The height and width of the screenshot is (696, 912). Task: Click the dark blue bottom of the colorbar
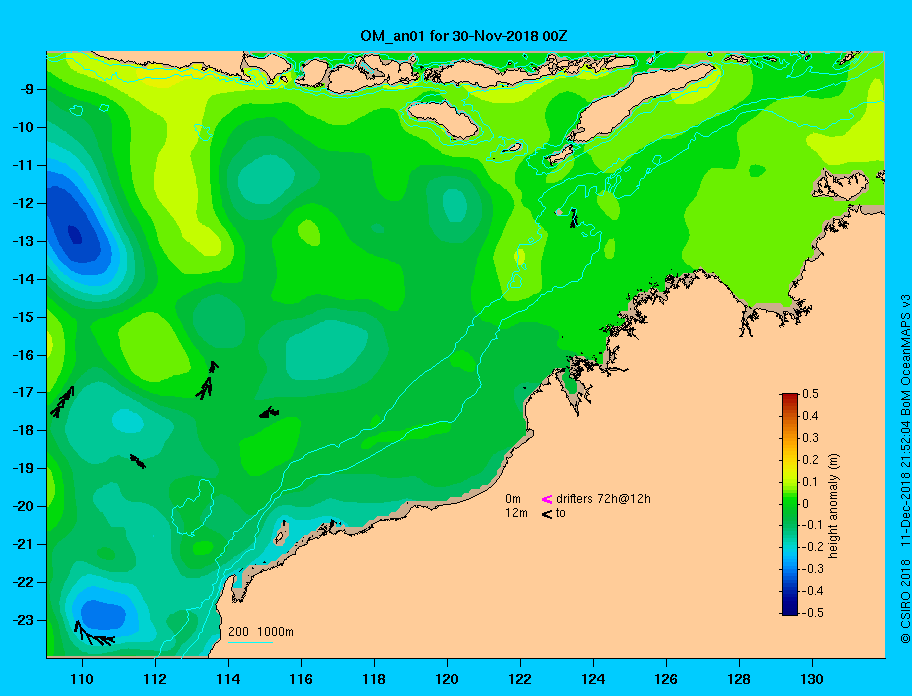click(x=790, y=610)
